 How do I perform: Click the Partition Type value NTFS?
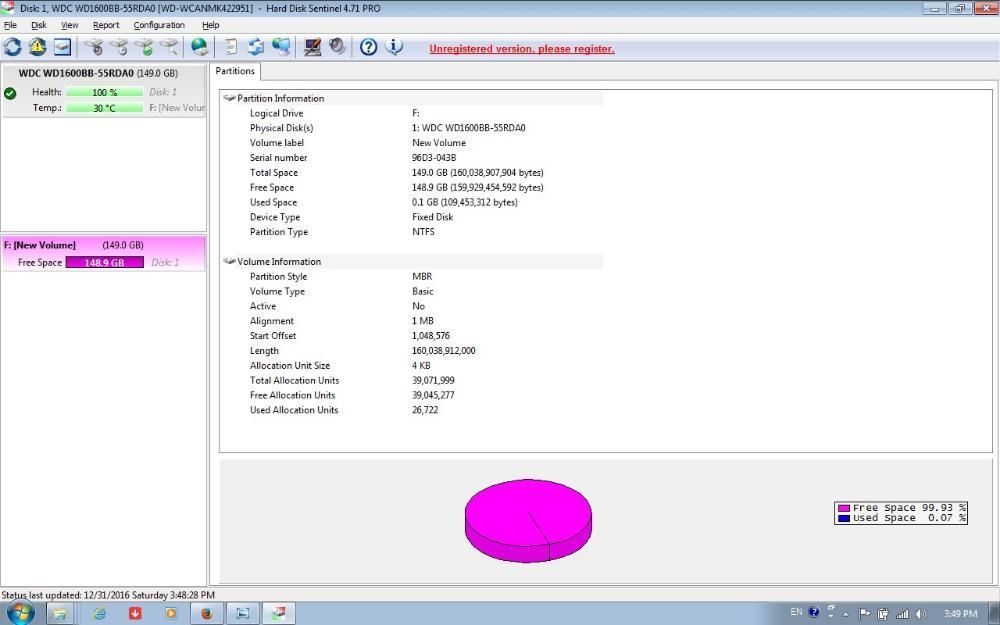pyautogui.click(x=423, y=232)
